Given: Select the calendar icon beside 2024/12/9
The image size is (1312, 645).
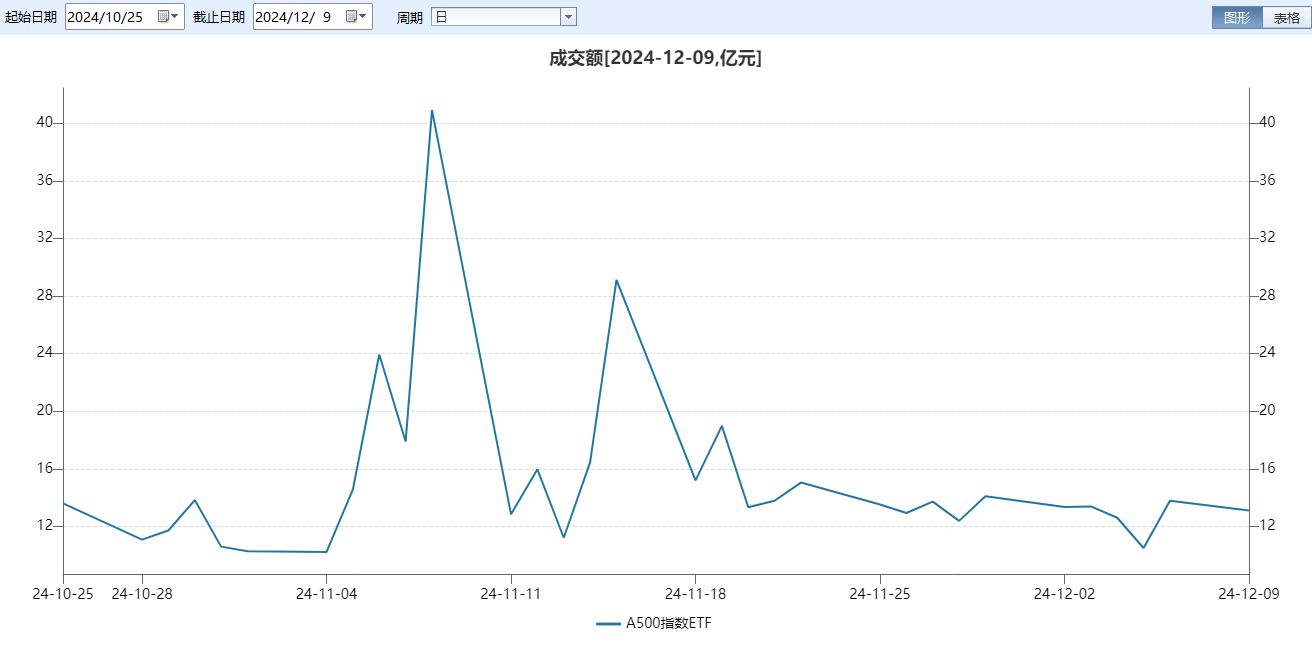Looking at the screenshot, I should pyautogui.click(x=352, y=16).
